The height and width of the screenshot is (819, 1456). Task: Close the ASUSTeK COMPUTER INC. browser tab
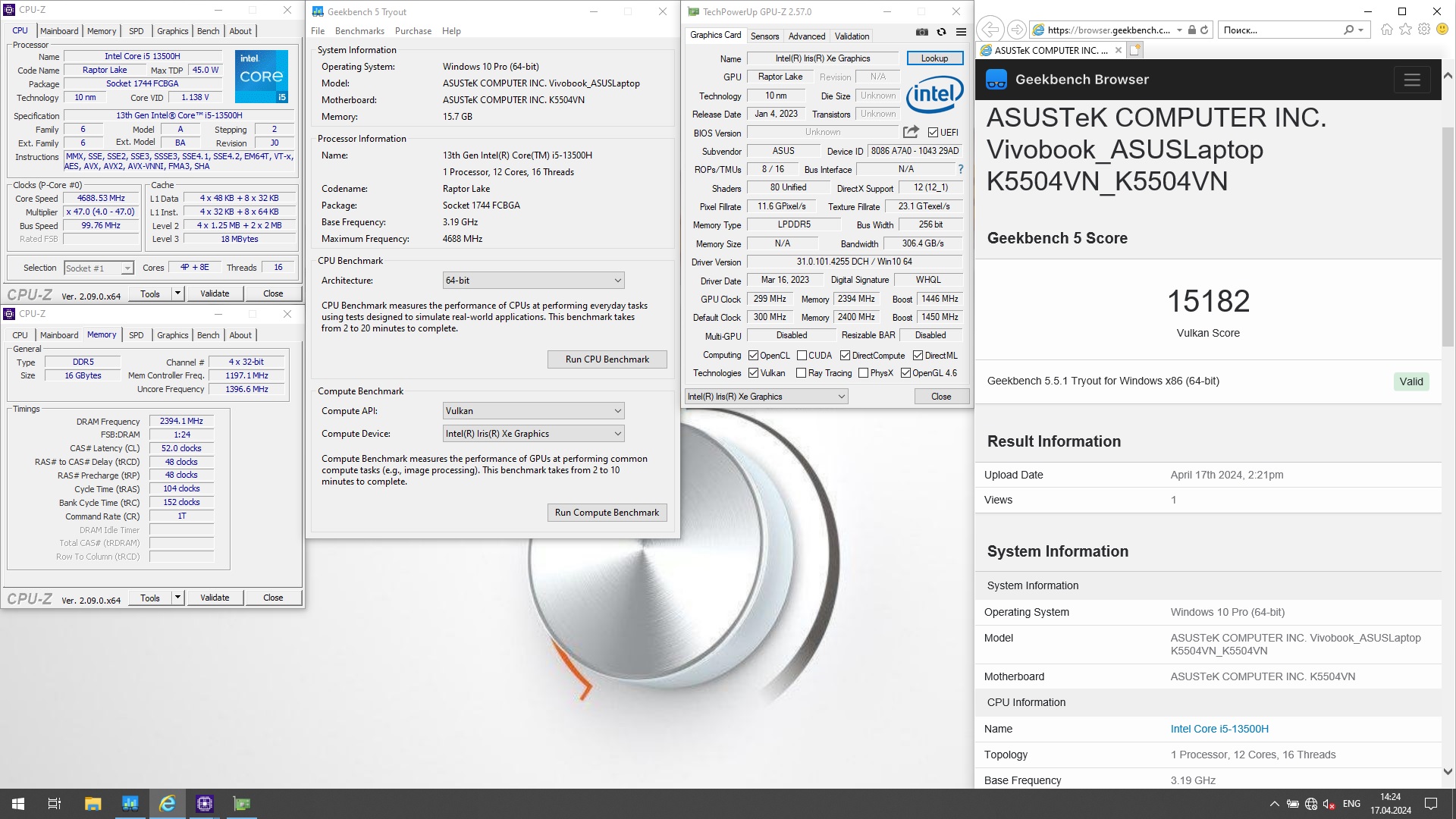pyautogui.click(x=1118, y=50)
